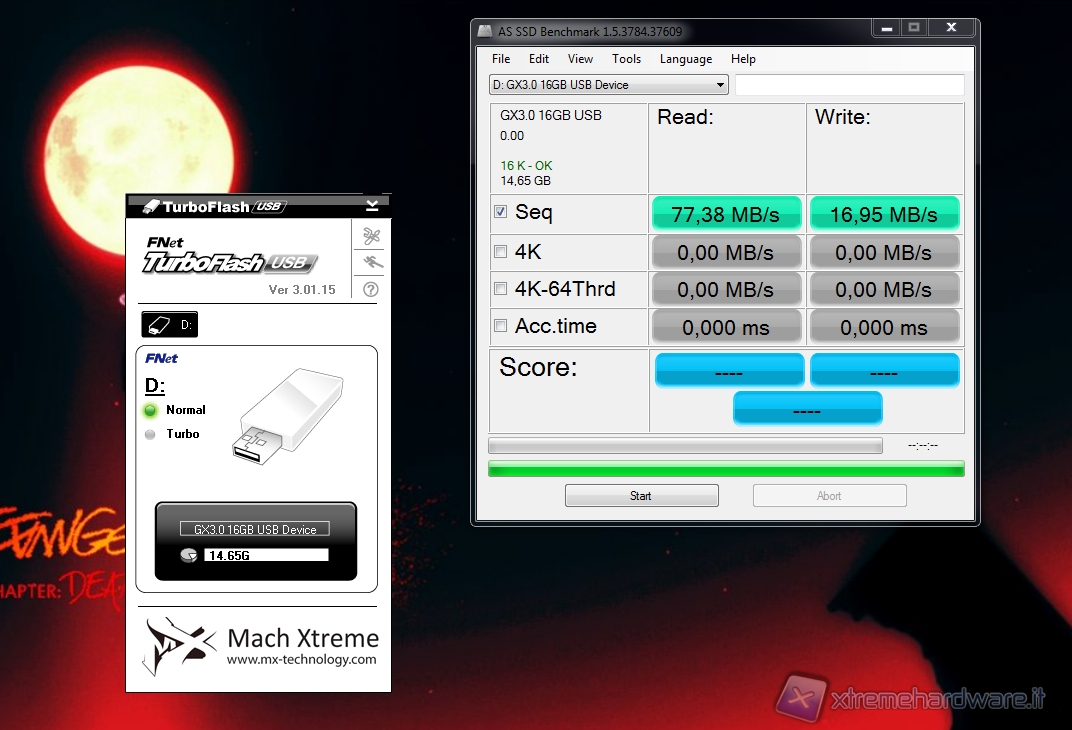Switch drive D: to Turbo mode
The height and width of the screenshot is (730, 1072).
click(151, 435)
